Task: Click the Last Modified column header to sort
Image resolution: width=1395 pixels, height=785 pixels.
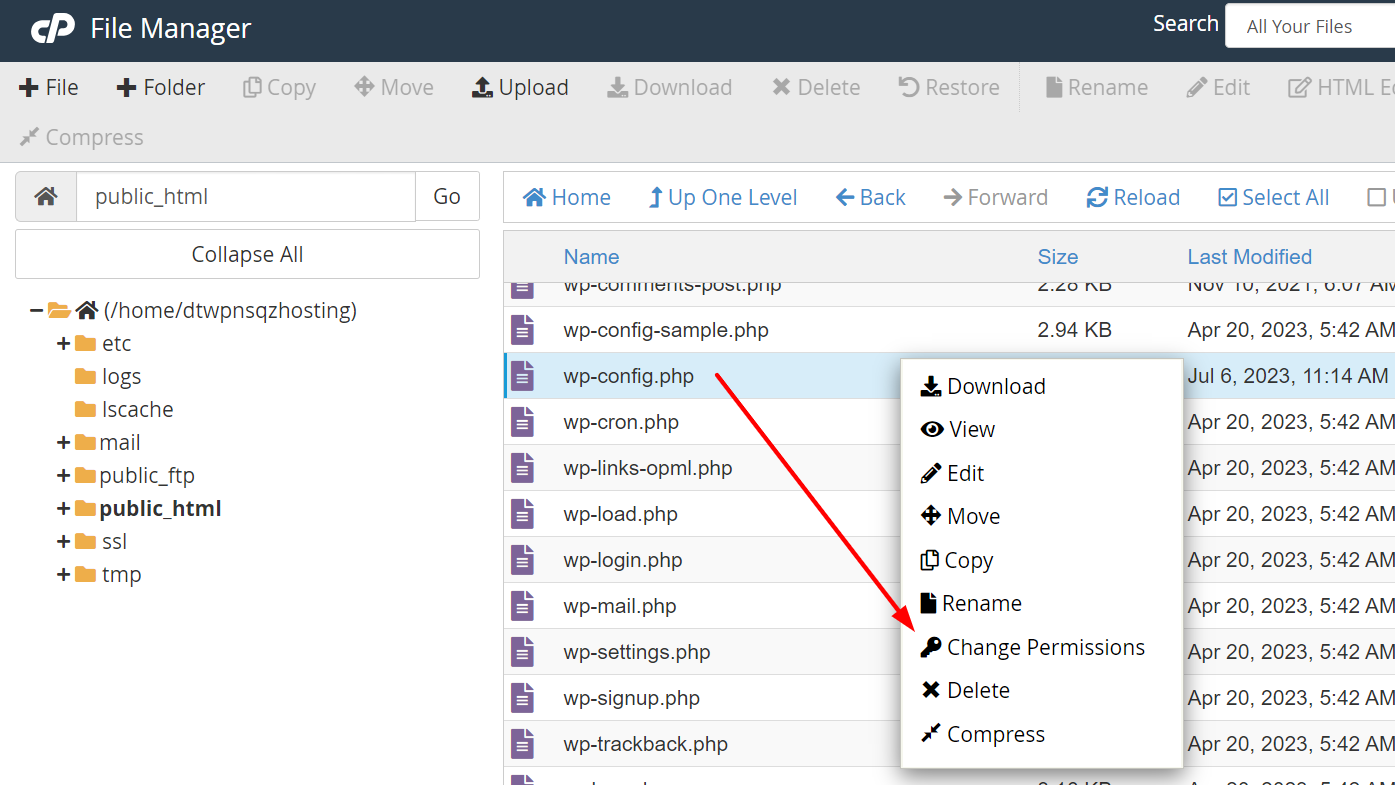Action: 1249,256
